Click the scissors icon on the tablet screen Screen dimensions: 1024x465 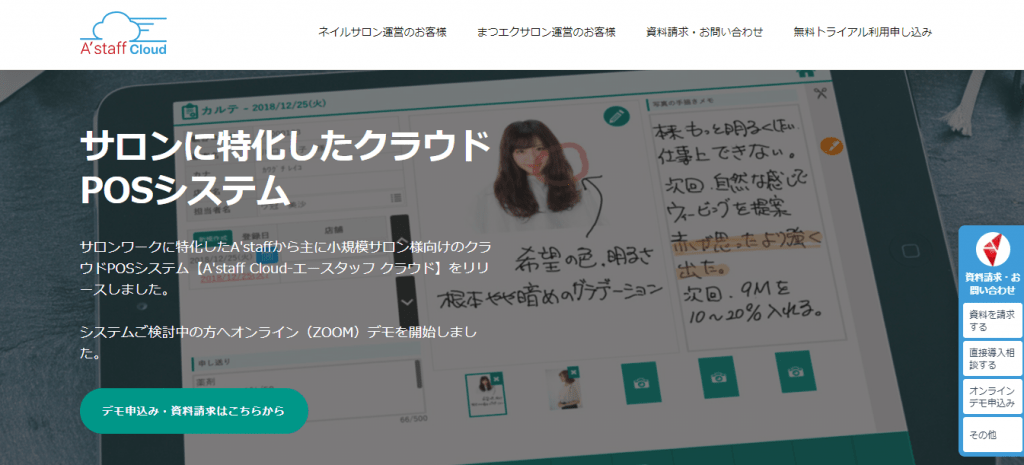click(822, 94)
